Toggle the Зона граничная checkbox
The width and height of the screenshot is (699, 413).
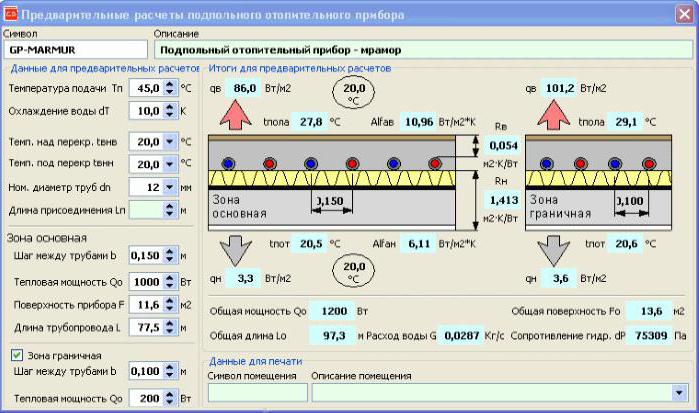point(17,354)
